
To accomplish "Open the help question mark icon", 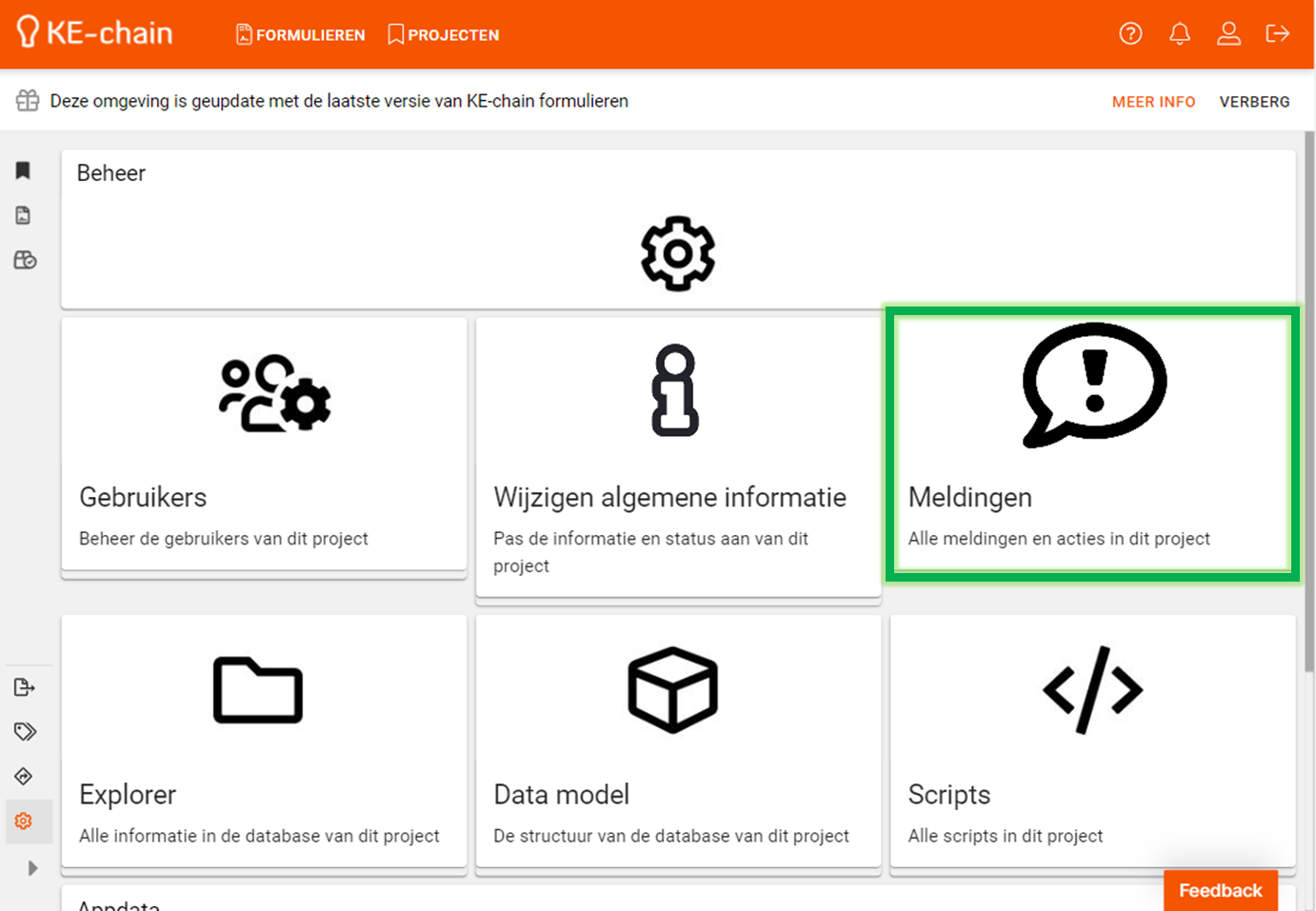I will 1130,34.
